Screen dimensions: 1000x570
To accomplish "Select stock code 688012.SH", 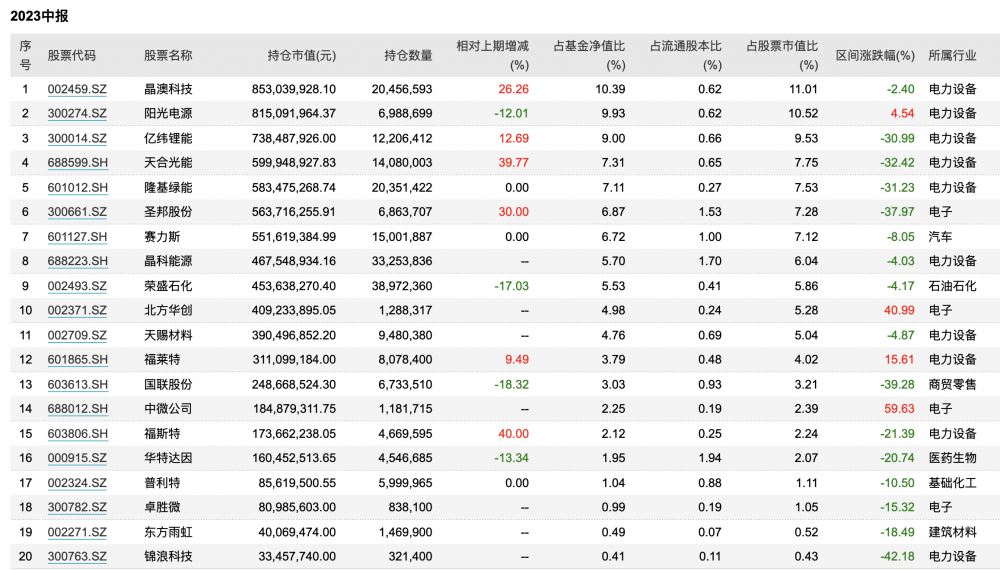I will [77, 408].
